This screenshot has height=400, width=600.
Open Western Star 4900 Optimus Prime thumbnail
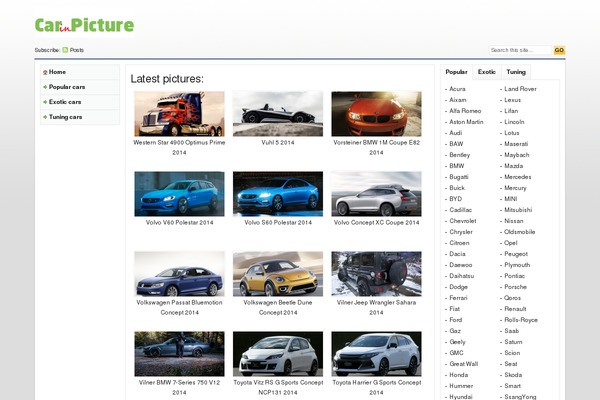tap(179, 114)
